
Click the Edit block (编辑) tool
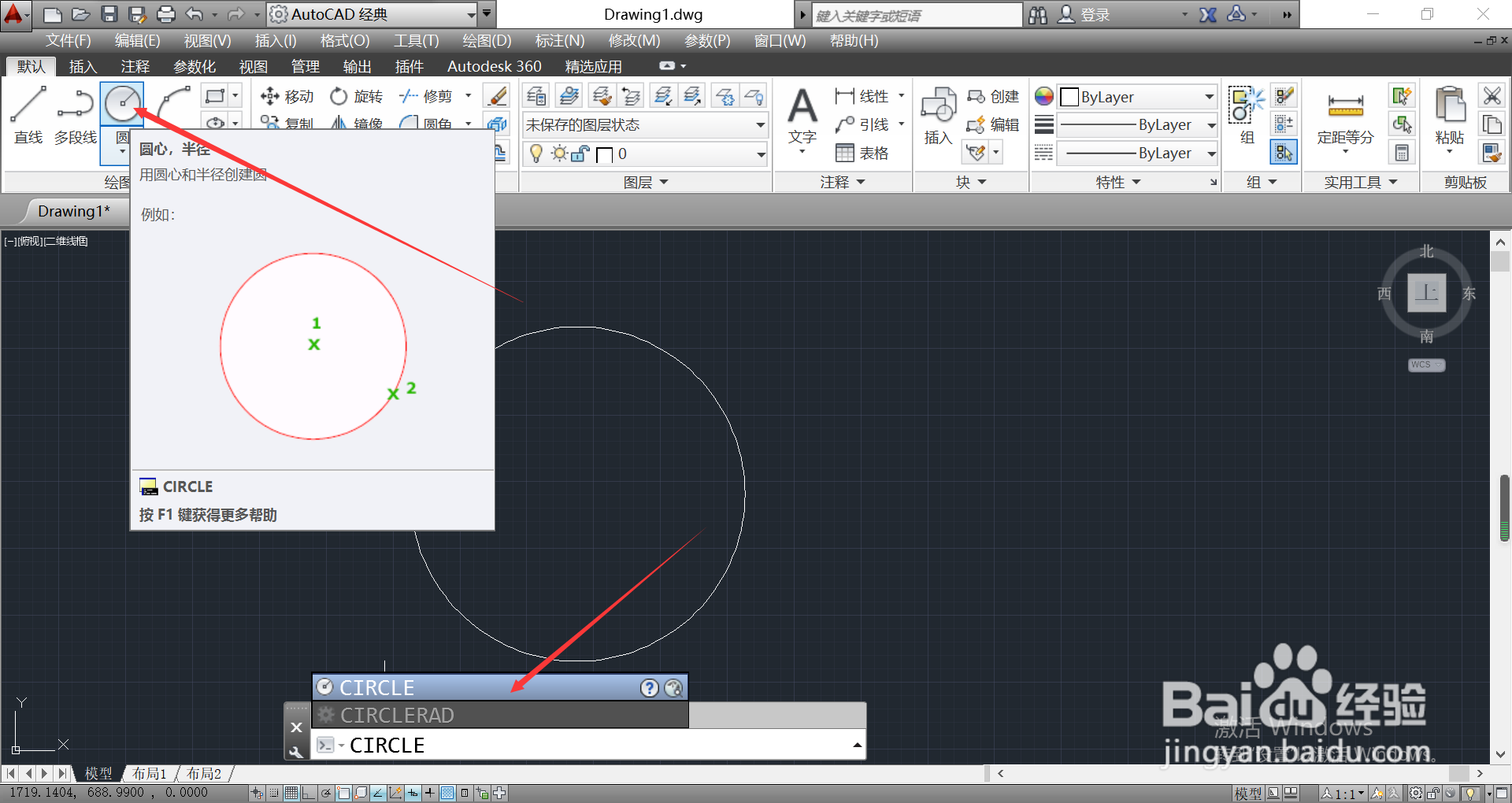click(993, 124)
